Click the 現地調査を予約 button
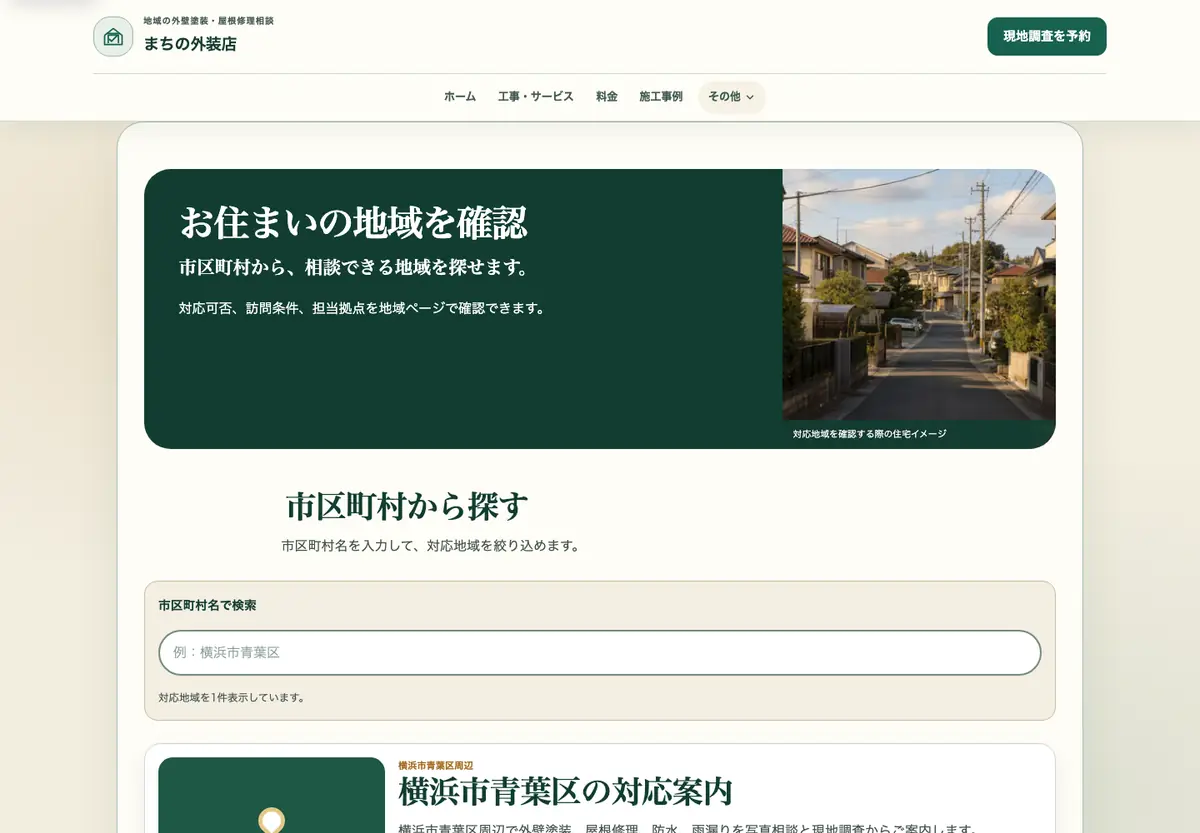 (1047, 36)
